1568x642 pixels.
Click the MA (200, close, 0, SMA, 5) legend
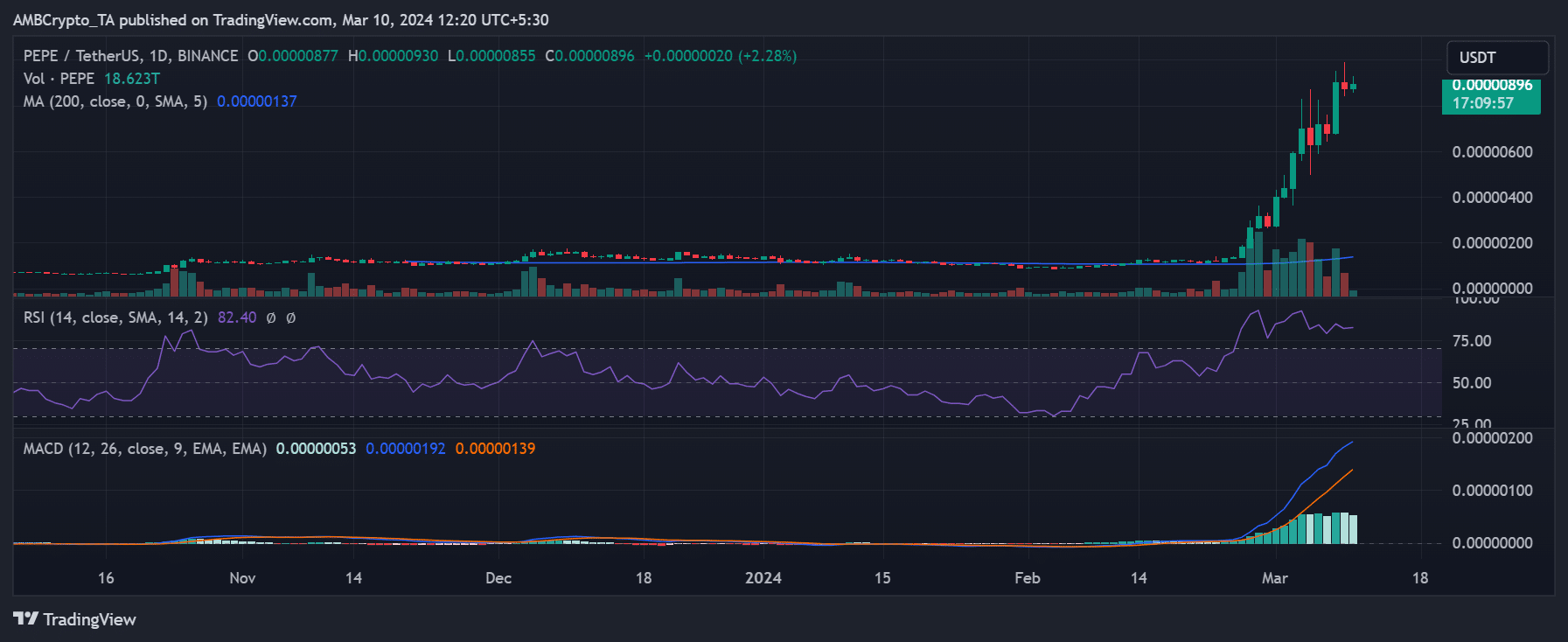click(115, 101)
